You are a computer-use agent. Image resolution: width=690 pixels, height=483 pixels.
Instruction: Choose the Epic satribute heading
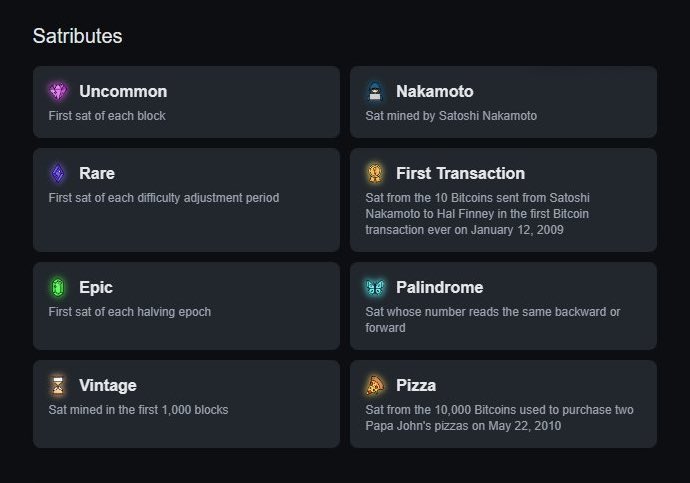coord(96,287)
